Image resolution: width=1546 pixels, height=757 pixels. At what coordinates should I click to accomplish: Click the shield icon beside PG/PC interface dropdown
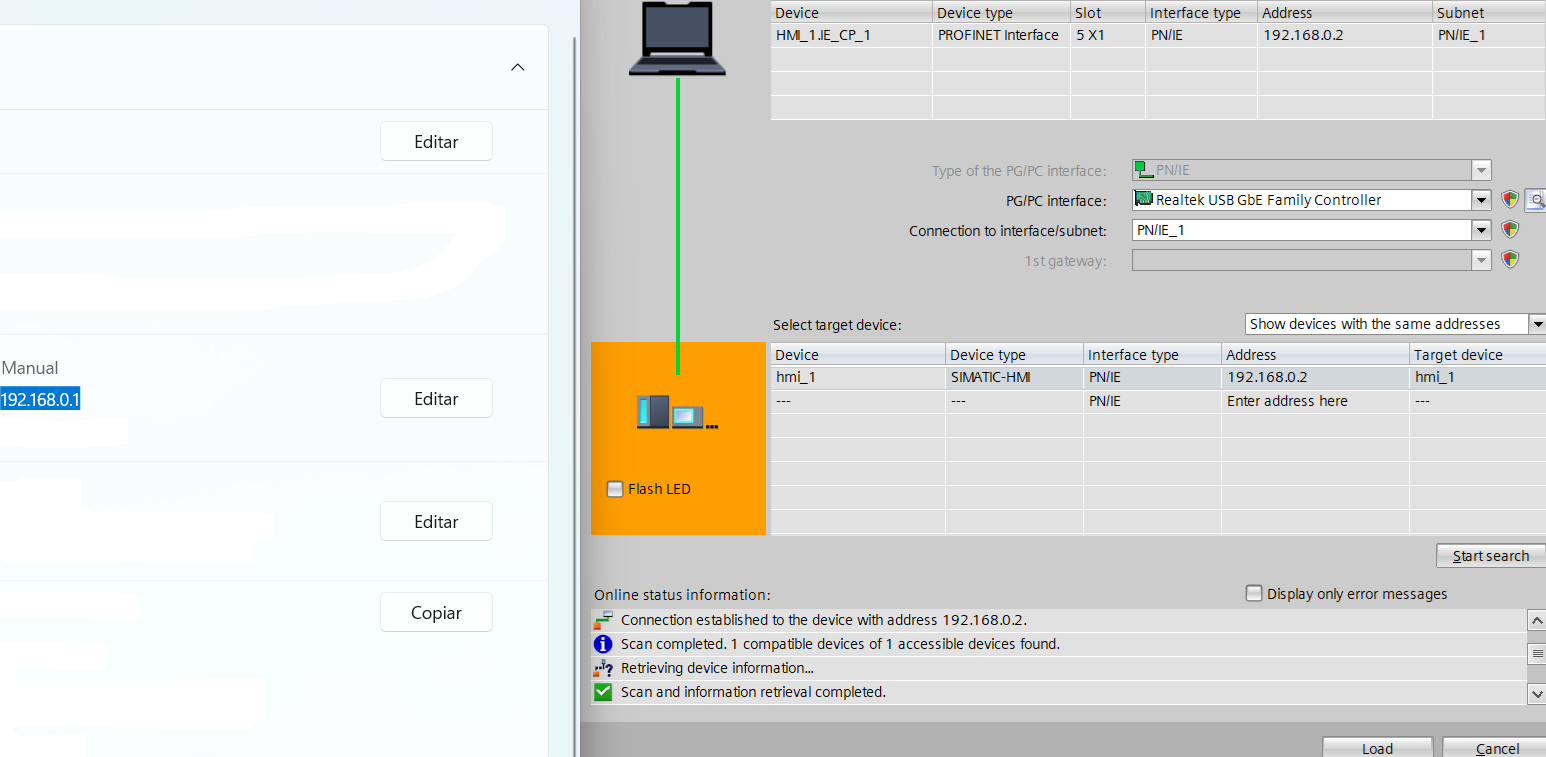1510,200
